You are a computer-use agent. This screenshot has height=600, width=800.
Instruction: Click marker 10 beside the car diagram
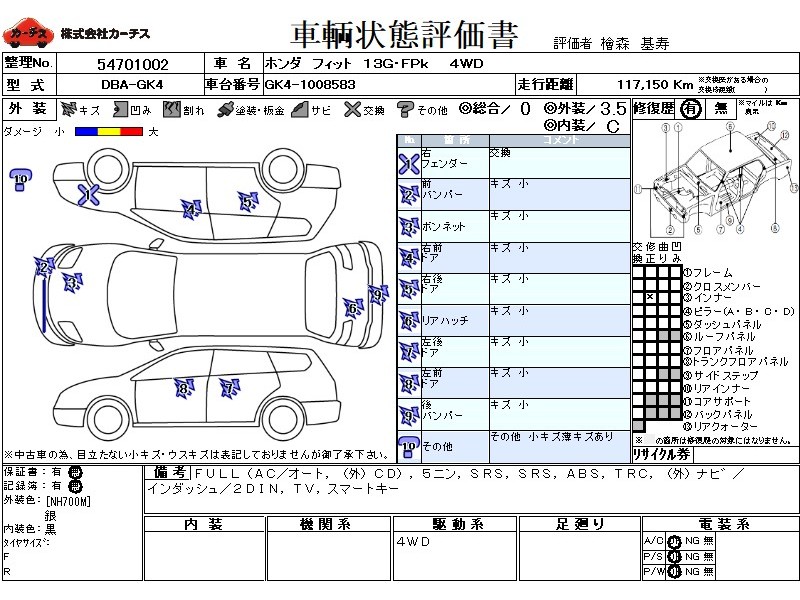click(20, 180)
